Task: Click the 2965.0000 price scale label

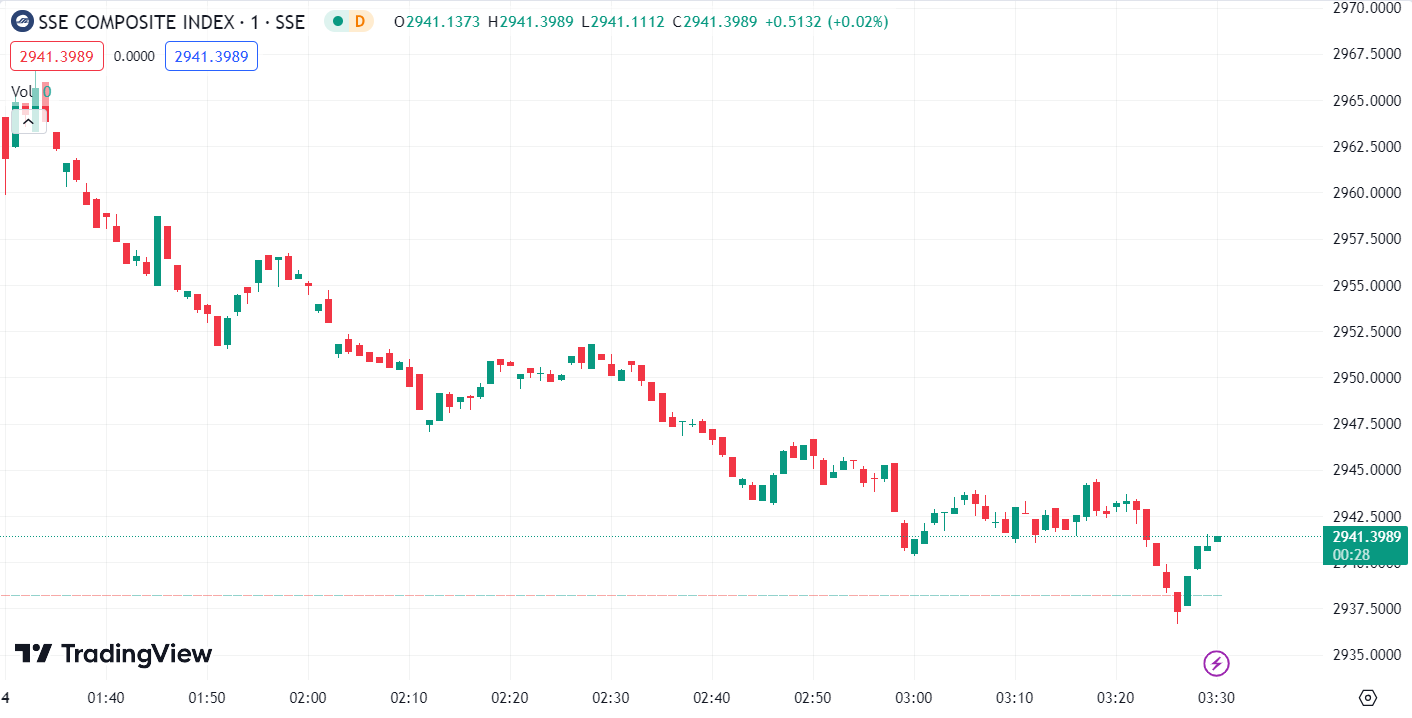Action: pyautogui.click(x=1364, y=101)
